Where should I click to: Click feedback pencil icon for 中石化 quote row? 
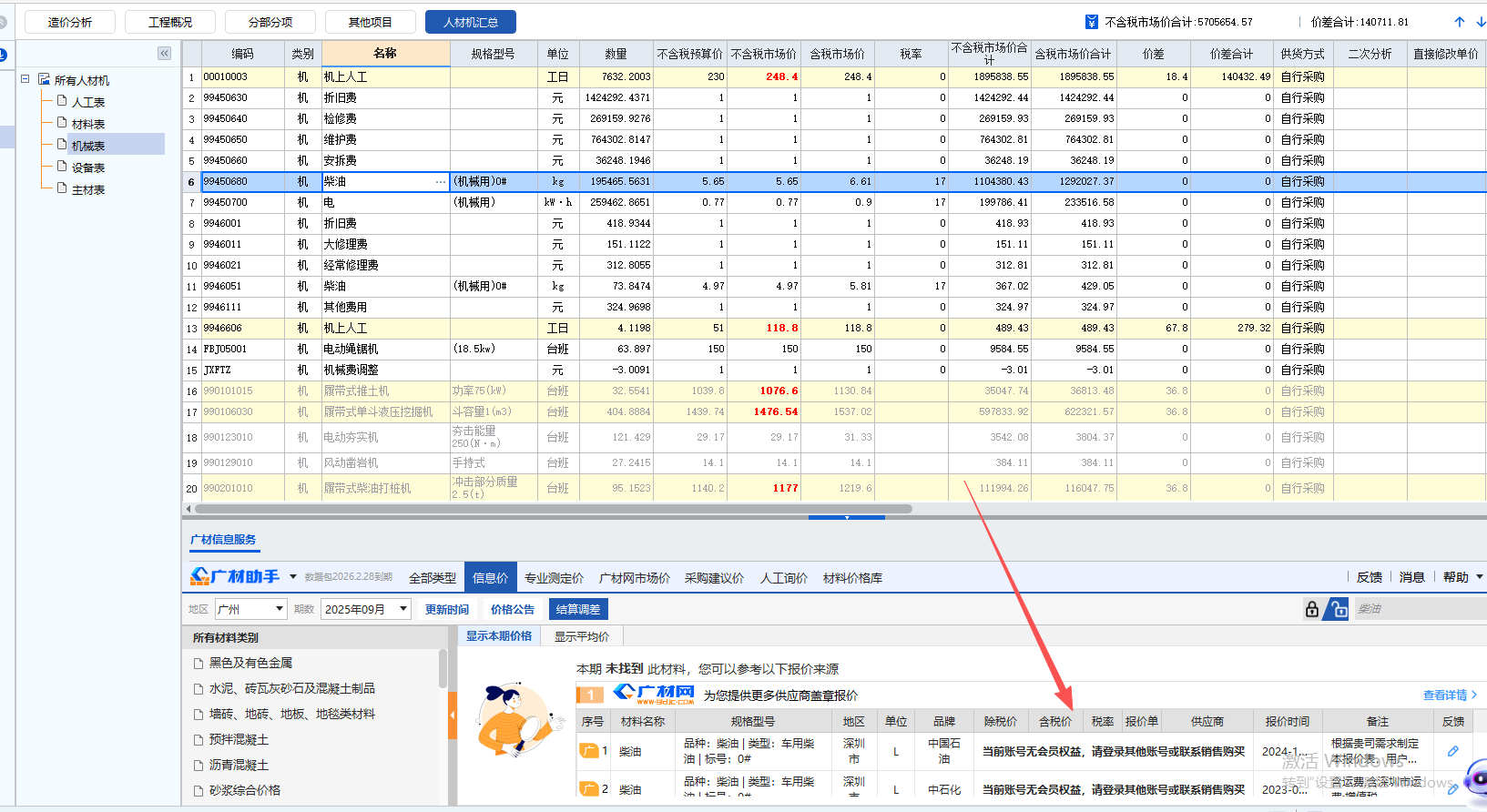[x=1453, y=789]
